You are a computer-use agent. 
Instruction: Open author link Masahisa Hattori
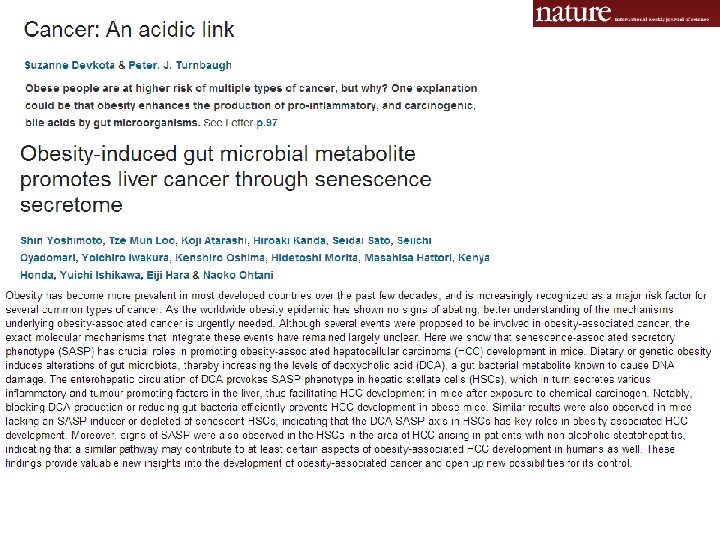(x=408, y=258)
